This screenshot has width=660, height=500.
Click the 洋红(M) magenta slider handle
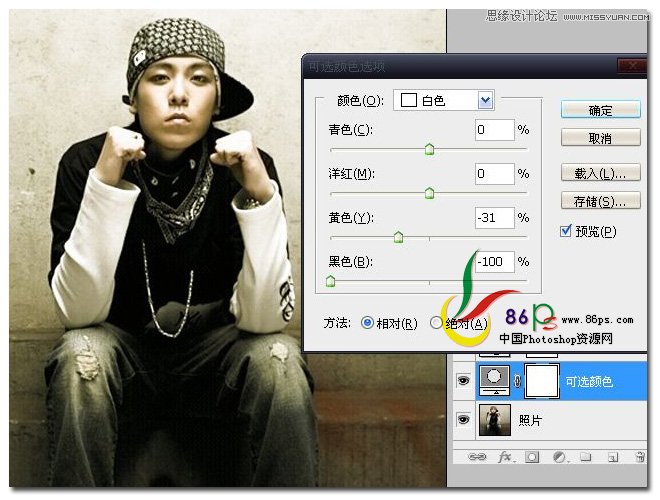tap(429, 193)
